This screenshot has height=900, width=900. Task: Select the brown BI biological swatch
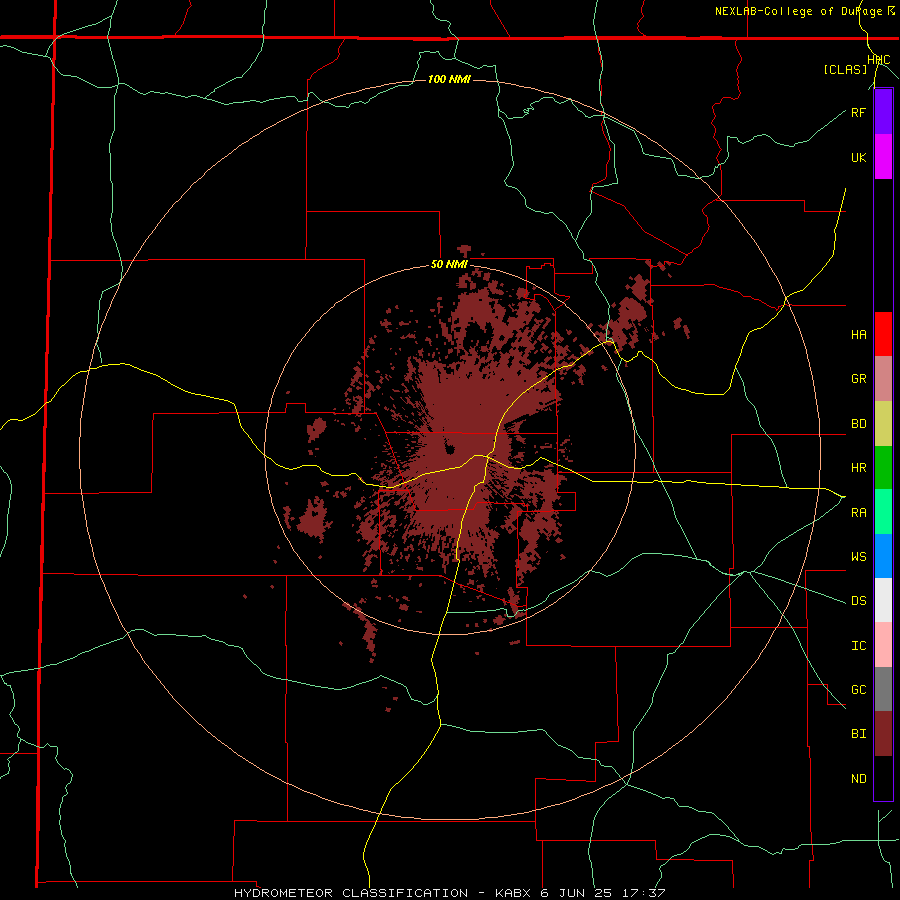pos(883,734)
